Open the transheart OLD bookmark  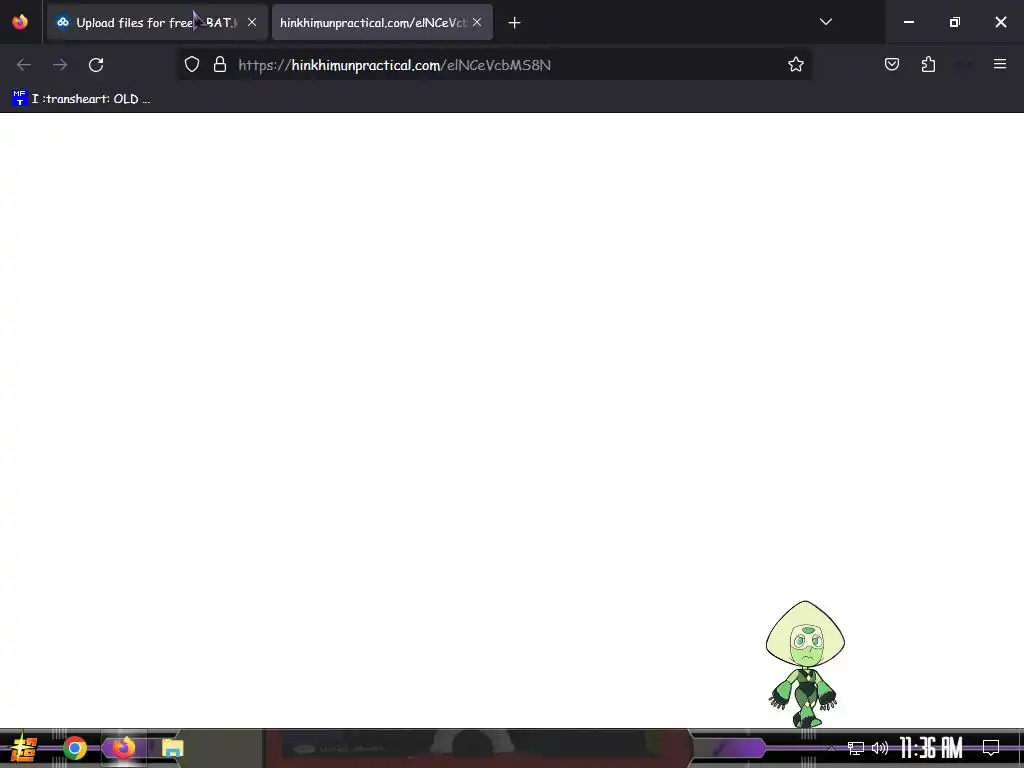tap(82, 99)
